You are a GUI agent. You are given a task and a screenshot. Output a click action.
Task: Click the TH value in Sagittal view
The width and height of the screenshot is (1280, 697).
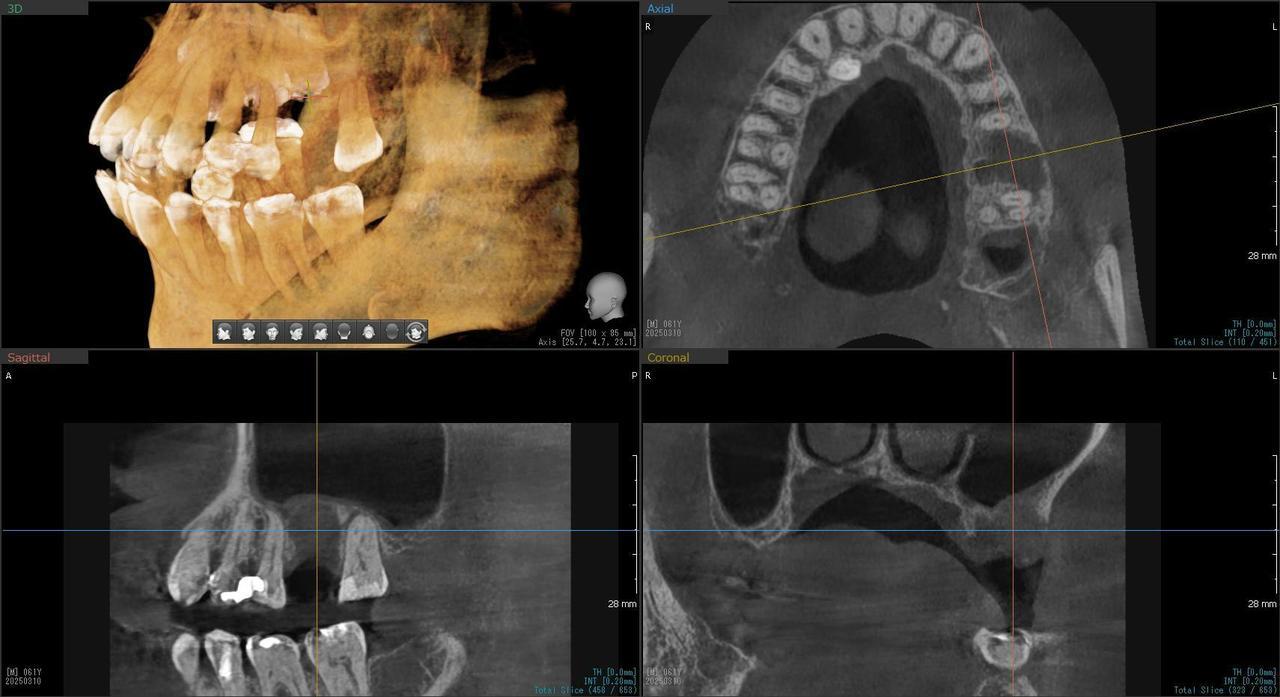[x=606, y=672]
